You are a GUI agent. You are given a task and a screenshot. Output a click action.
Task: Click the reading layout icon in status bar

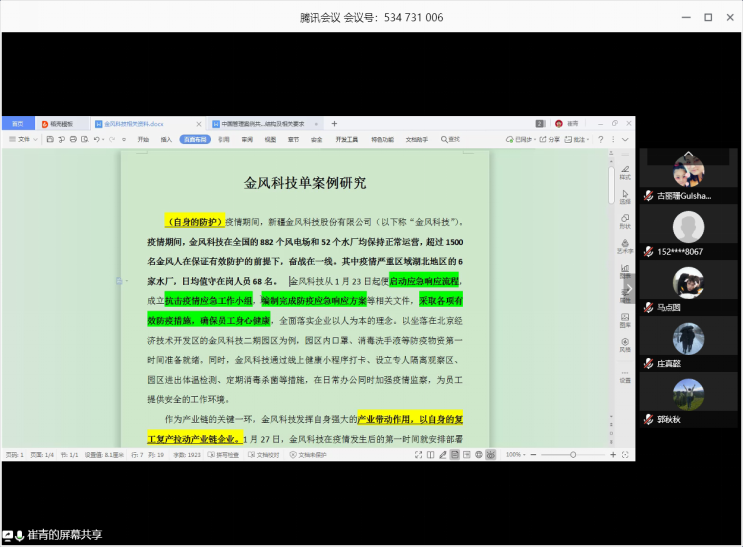(x=430, y=455)
